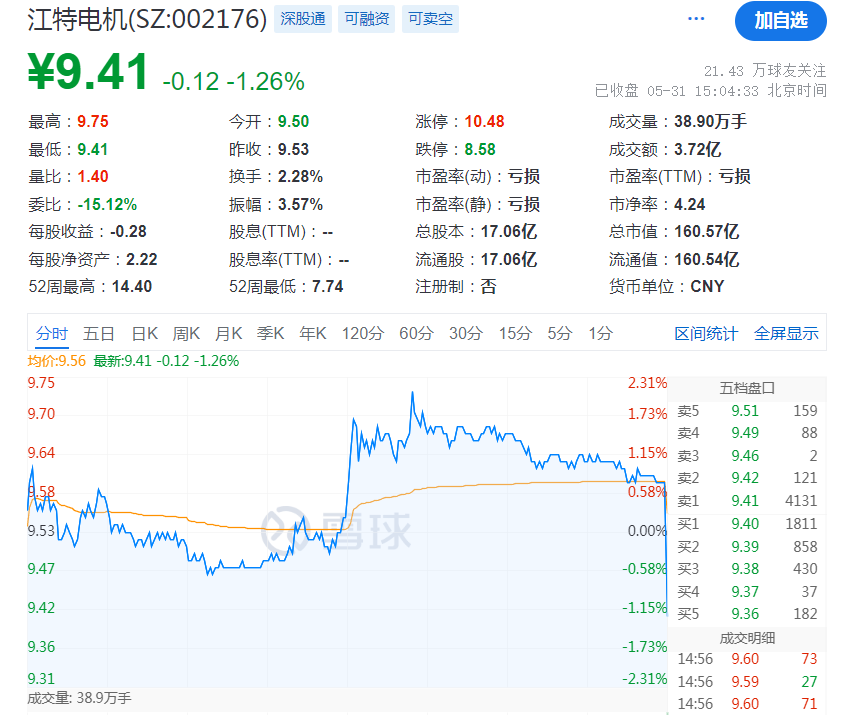Viewport: 849px width, 715px height.
Task: Click the 今开 value 9.50
Action: pos(293,121)
